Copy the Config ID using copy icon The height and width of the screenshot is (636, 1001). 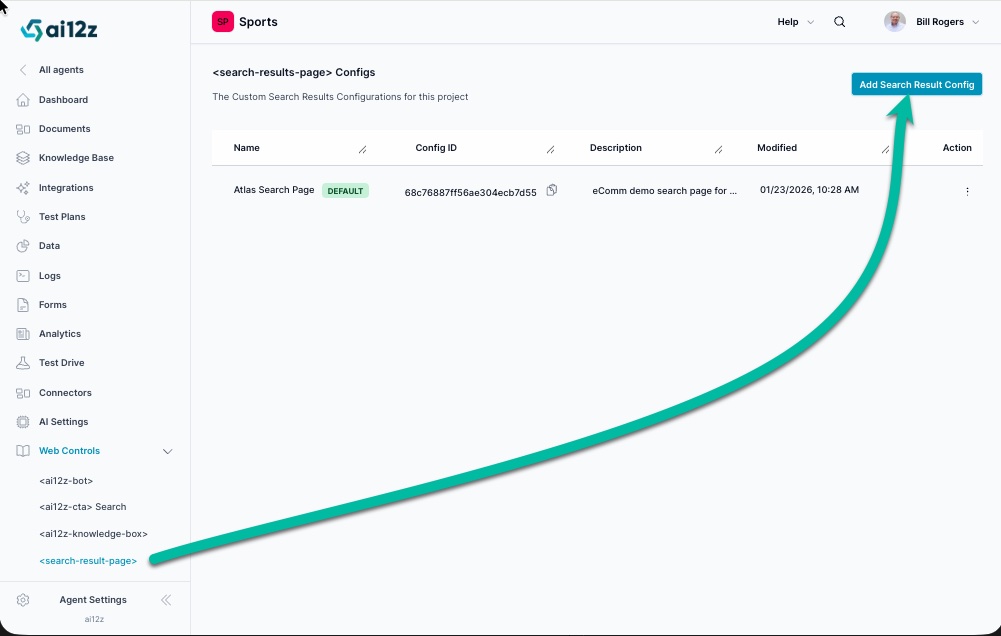point(552,190)
